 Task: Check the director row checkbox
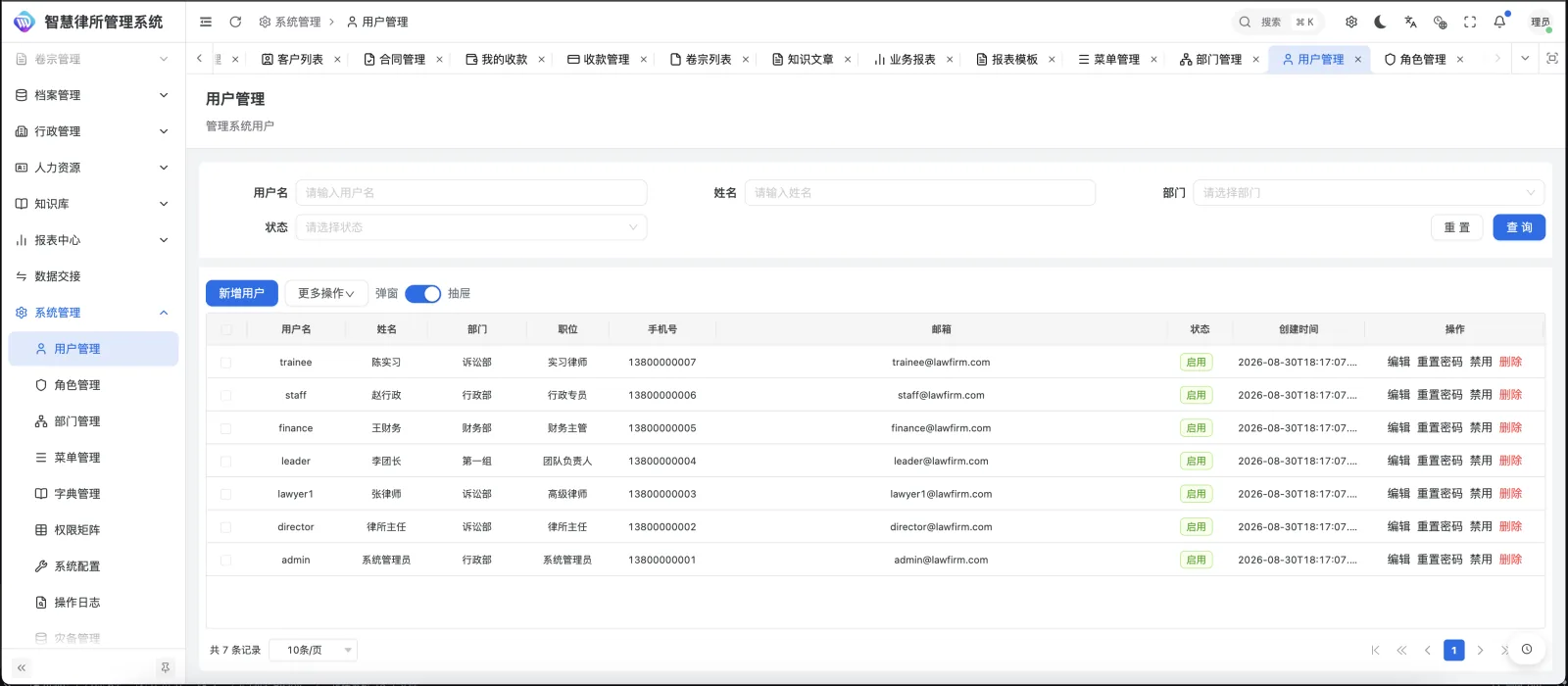[x=226, y=527]
